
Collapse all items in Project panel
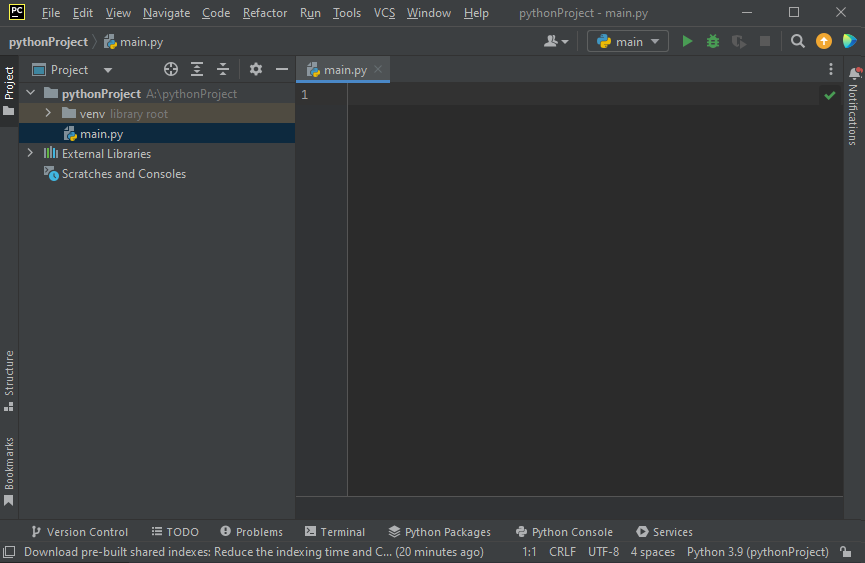point(223,70)
